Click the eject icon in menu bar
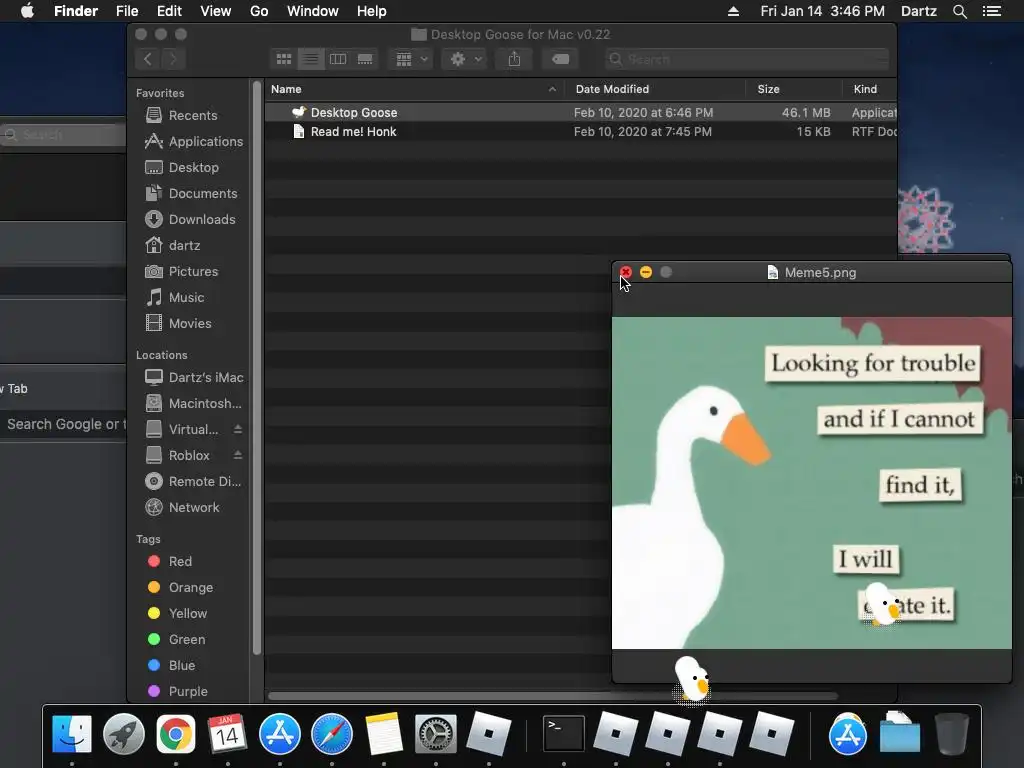1024x768 pixels. [x=733, y=11]
